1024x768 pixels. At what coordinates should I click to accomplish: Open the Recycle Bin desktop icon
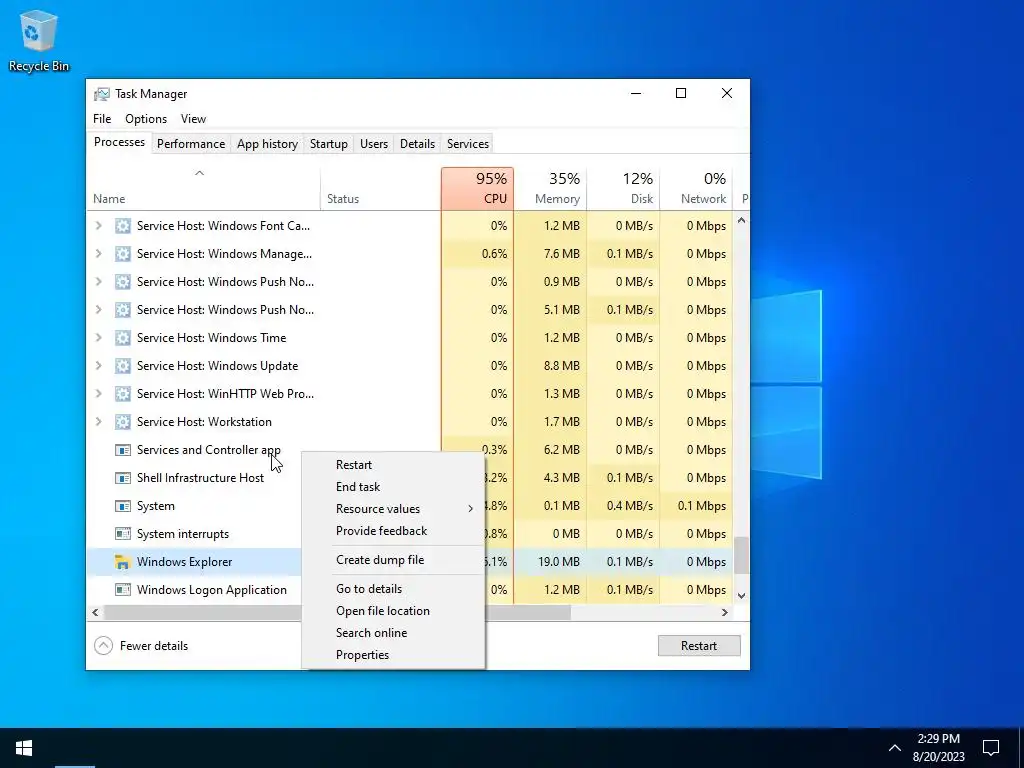39,40
